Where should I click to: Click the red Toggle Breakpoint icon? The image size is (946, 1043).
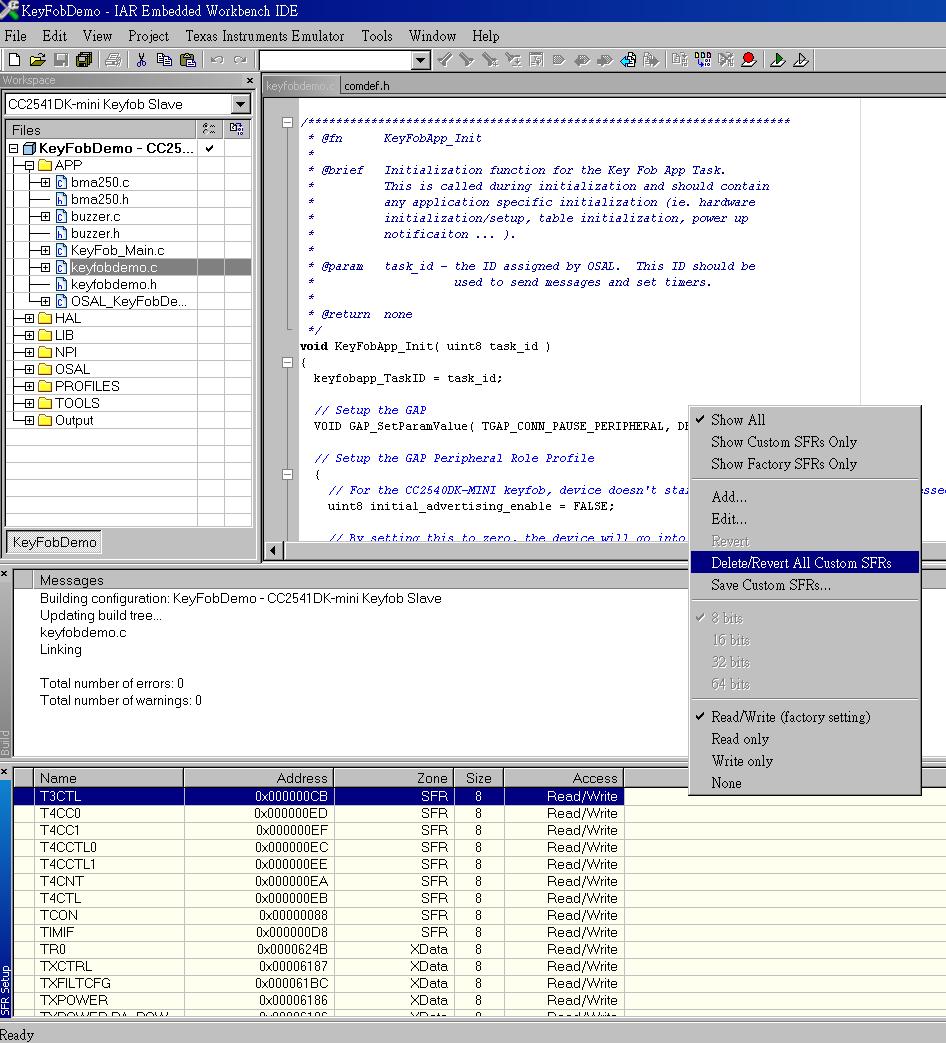(x=748, y=61)
